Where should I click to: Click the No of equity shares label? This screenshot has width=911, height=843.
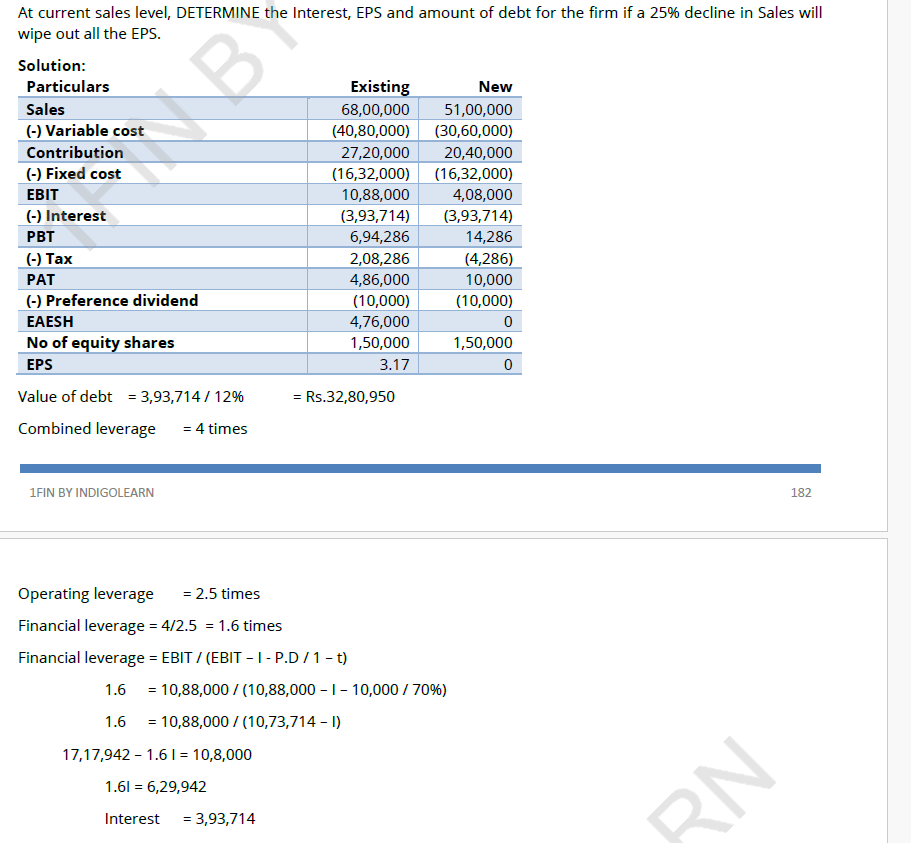coord(100,343)
